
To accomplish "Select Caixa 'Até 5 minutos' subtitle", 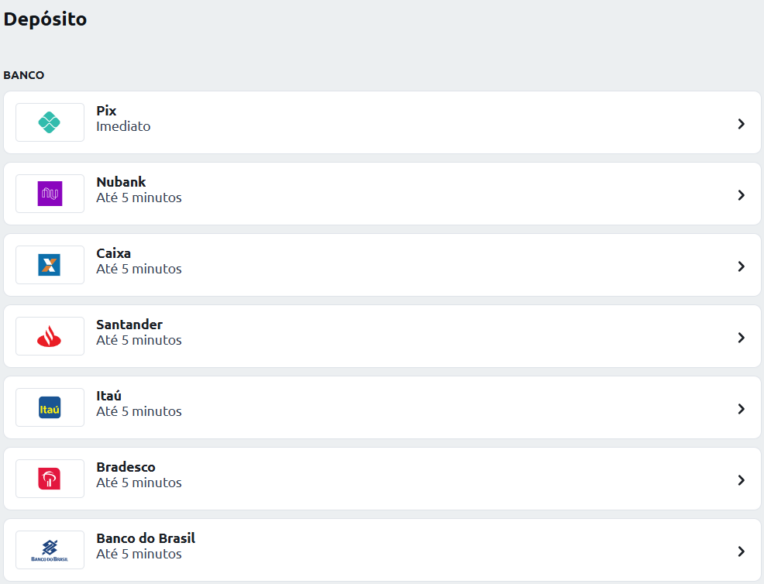I will 139,269.
